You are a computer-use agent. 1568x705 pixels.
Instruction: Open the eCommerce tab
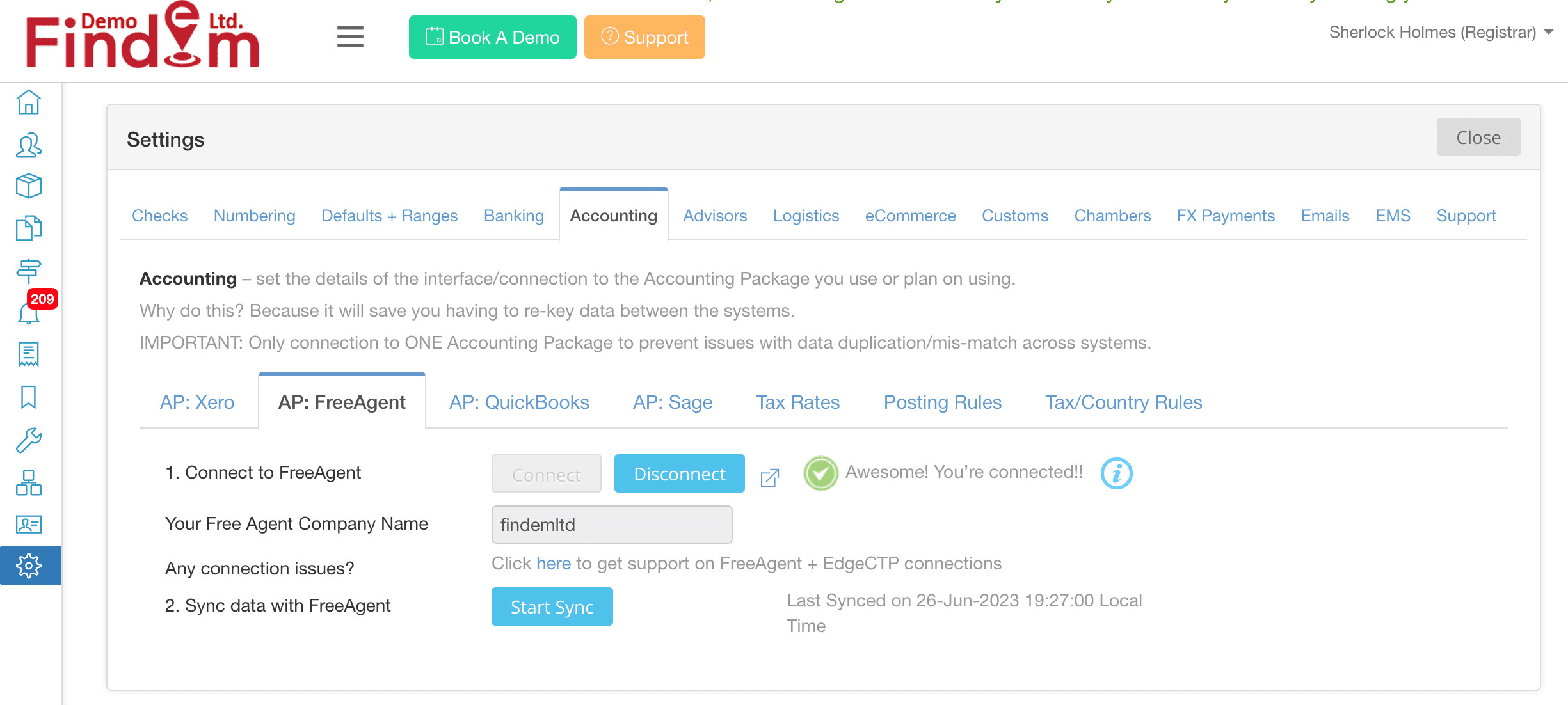coord(910,216)
